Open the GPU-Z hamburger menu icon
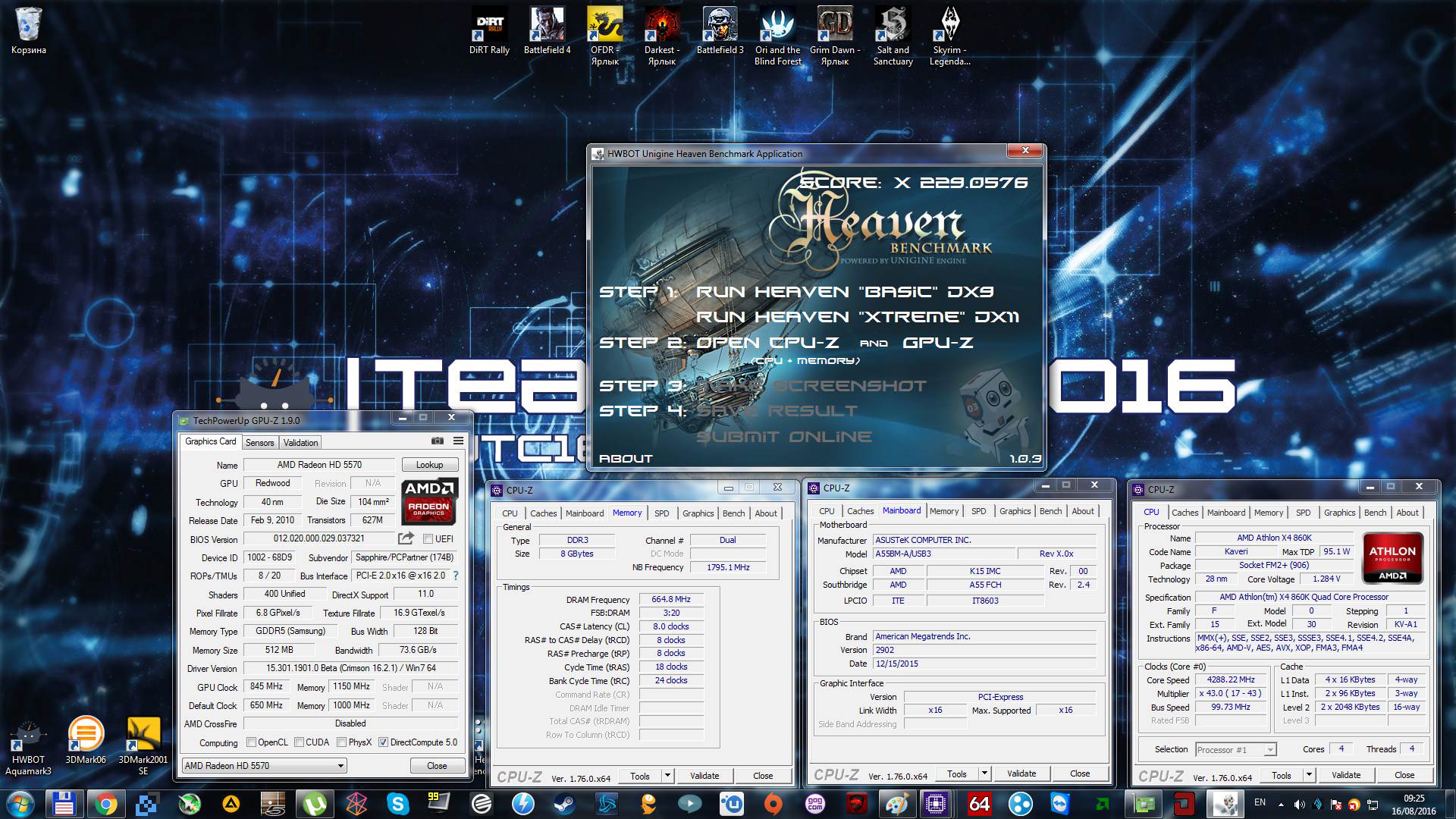1456x819 pixels. point(458,441)
